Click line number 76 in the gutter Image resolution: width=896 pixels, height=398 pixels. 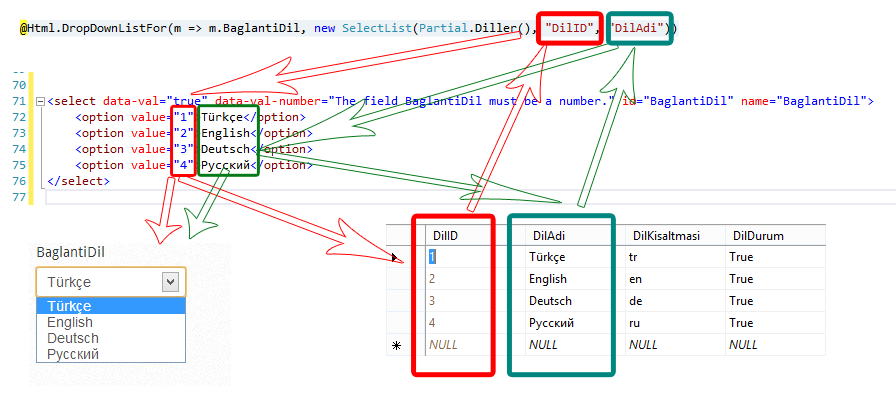click(x=19, y=181)
